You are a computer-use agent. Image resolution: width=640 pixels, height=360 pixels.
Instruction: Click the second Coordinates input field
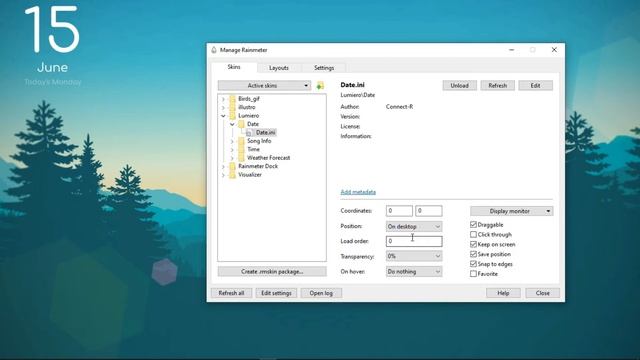[429, 211]
